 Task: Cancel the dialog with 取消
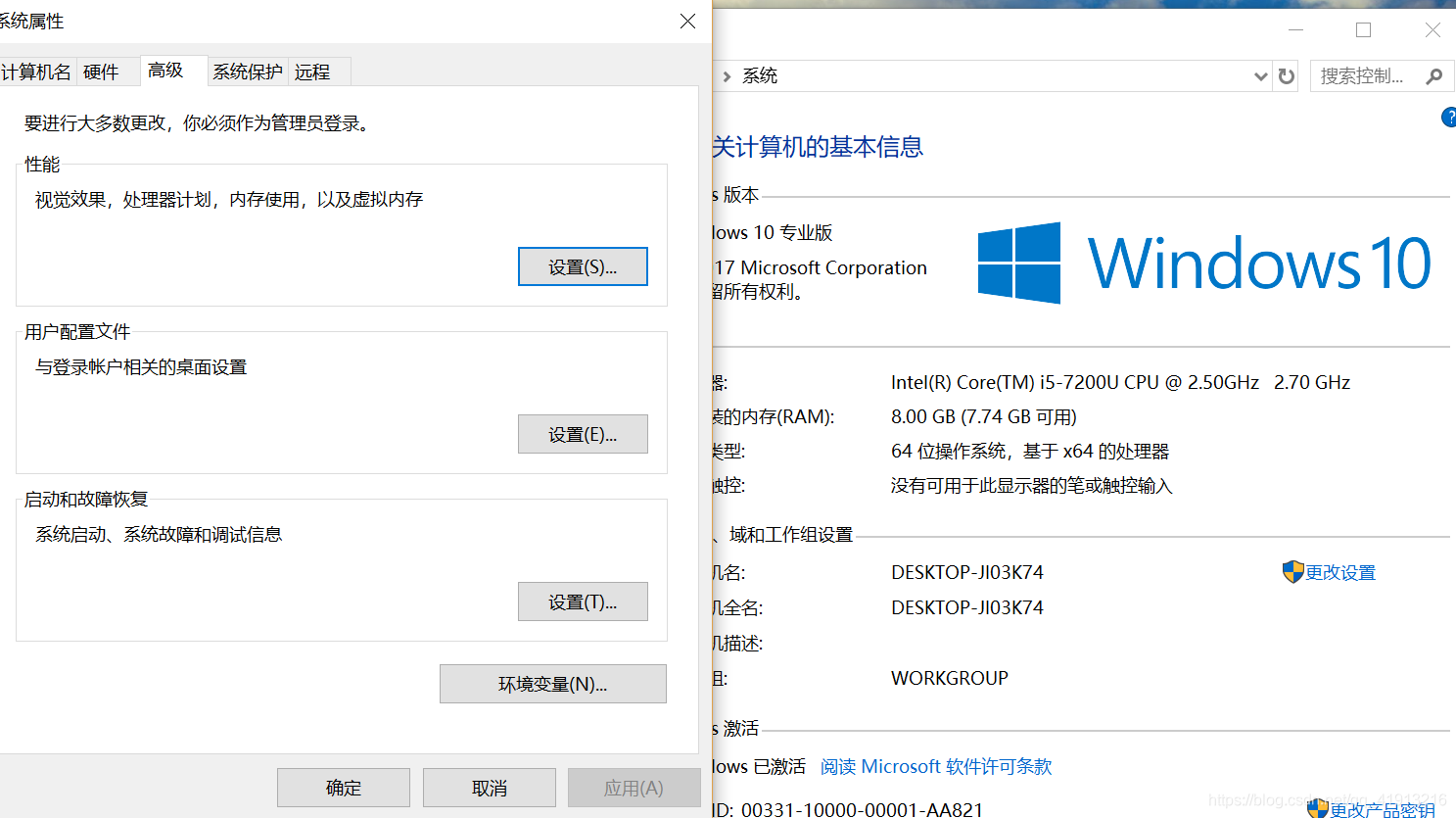click(x=490, y=788)
